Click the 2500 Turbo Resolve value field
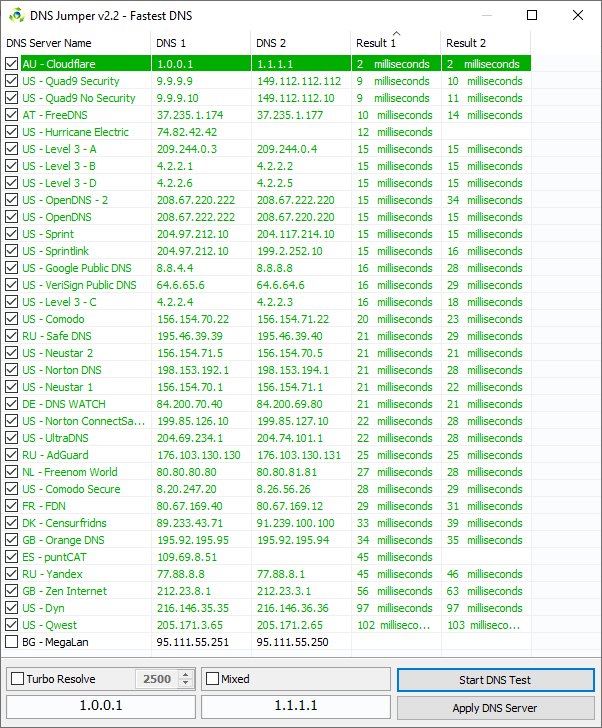Screen dimensions: 602x728 coord(157,679)
